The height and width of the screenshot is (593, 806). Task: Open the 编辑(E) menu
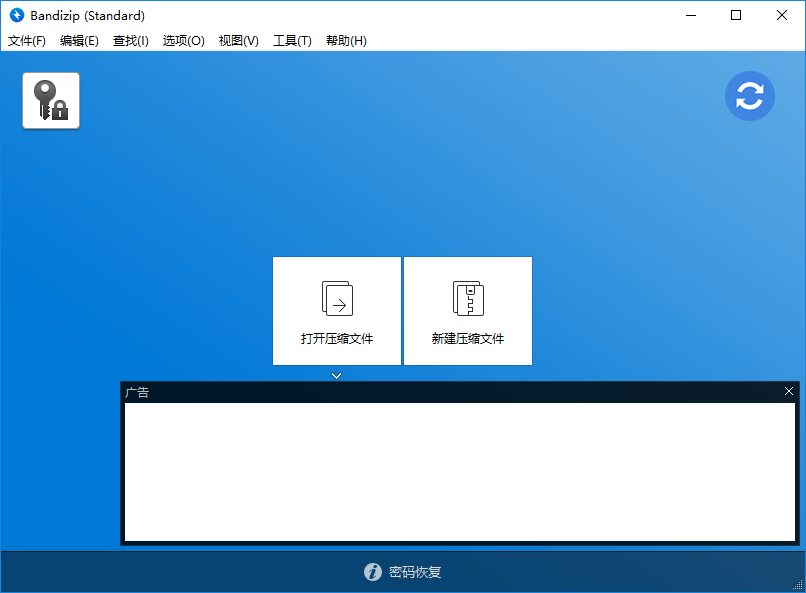[79, 41]
